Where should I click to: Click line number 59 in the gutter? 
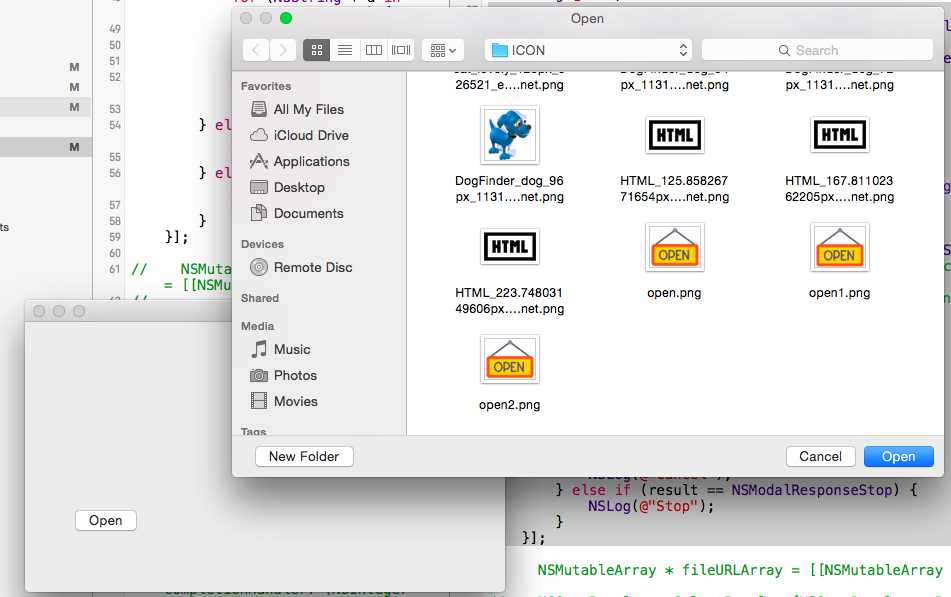(x=115, y=237)
